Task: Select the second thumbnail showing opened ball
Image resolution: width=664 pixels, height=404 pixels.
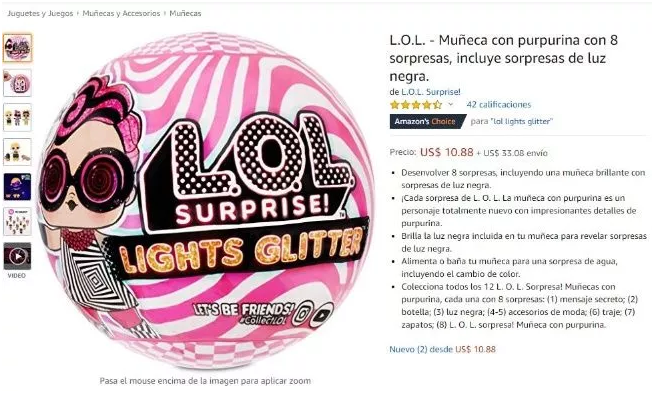Action: click(17, 83)
